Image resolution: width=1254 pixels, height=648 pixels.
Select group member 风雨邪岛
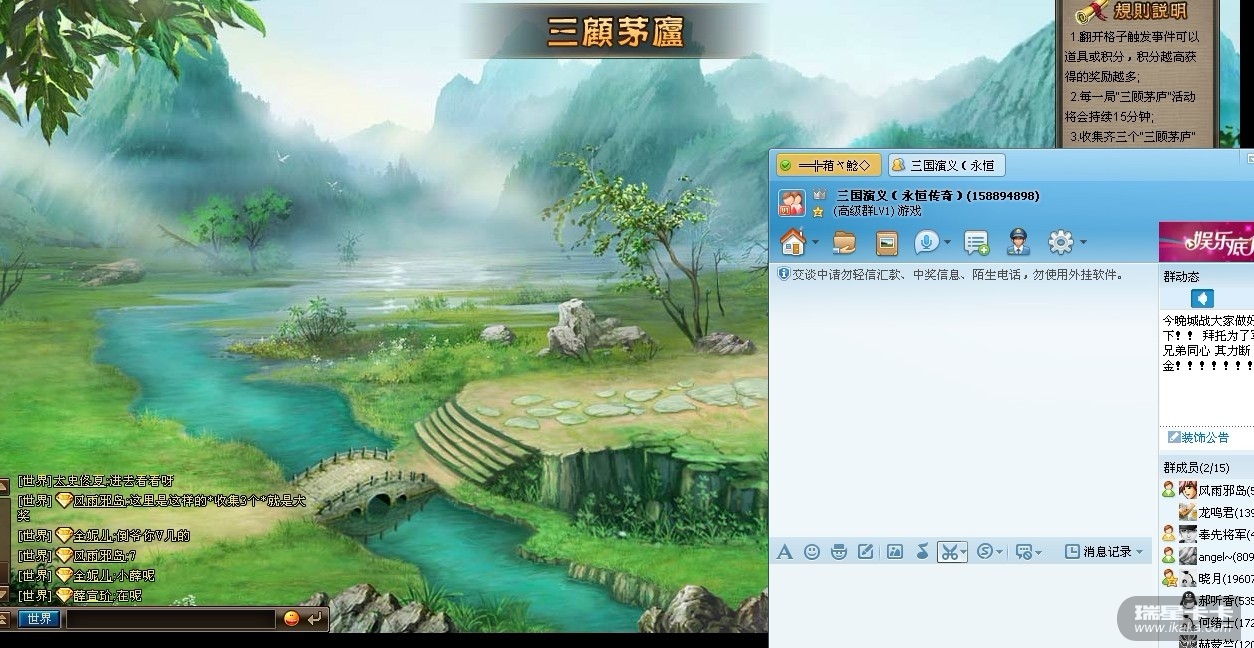(x=1207, y=490)
